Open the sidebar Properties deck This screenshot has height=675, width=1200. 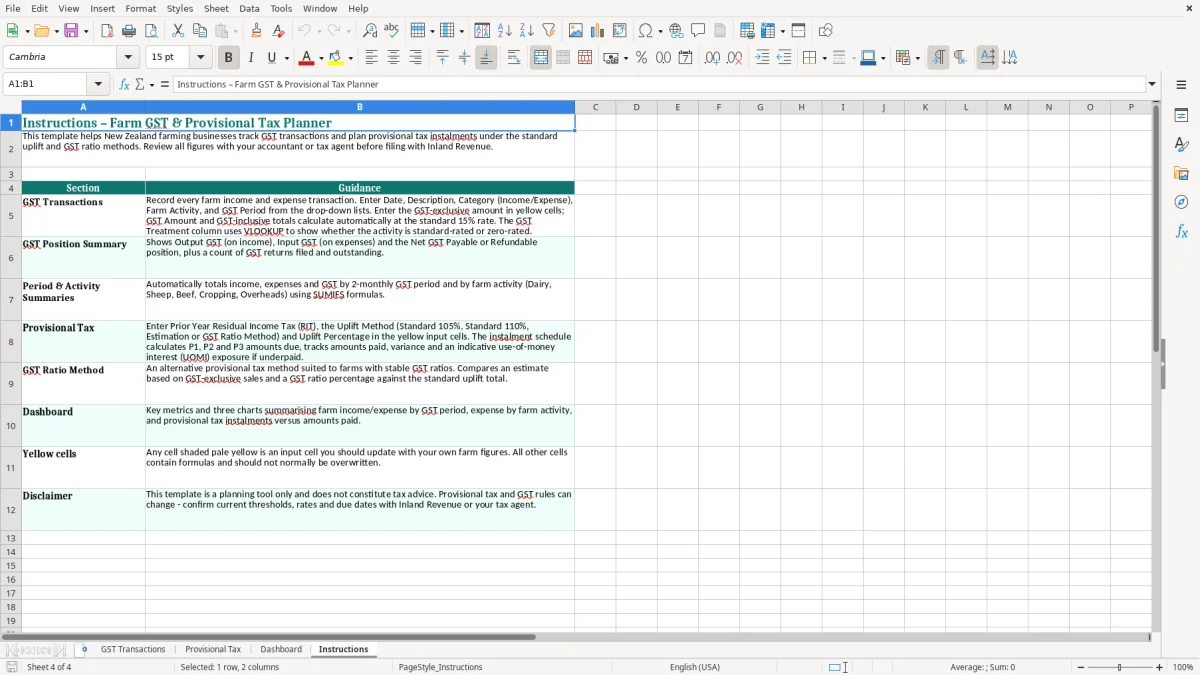[x=1181, y=116]
